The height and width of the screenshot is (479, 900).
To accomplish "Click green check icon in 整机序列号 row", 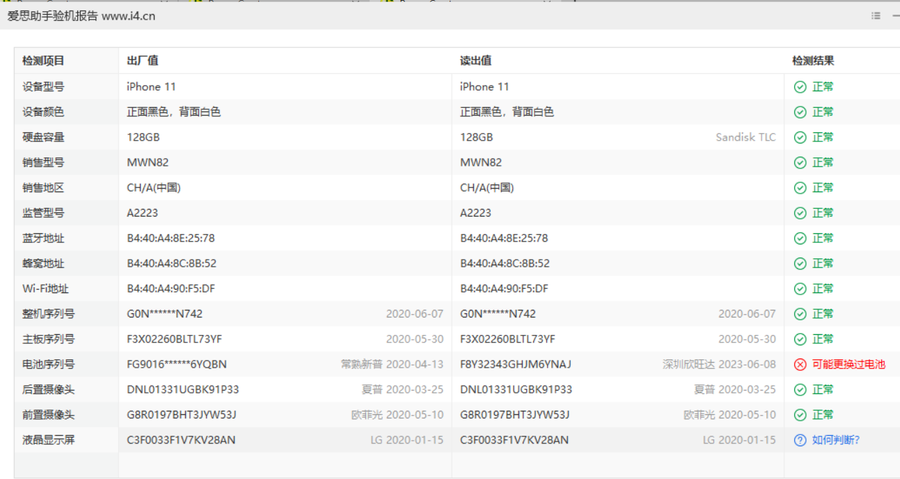I will coord(800,314).
